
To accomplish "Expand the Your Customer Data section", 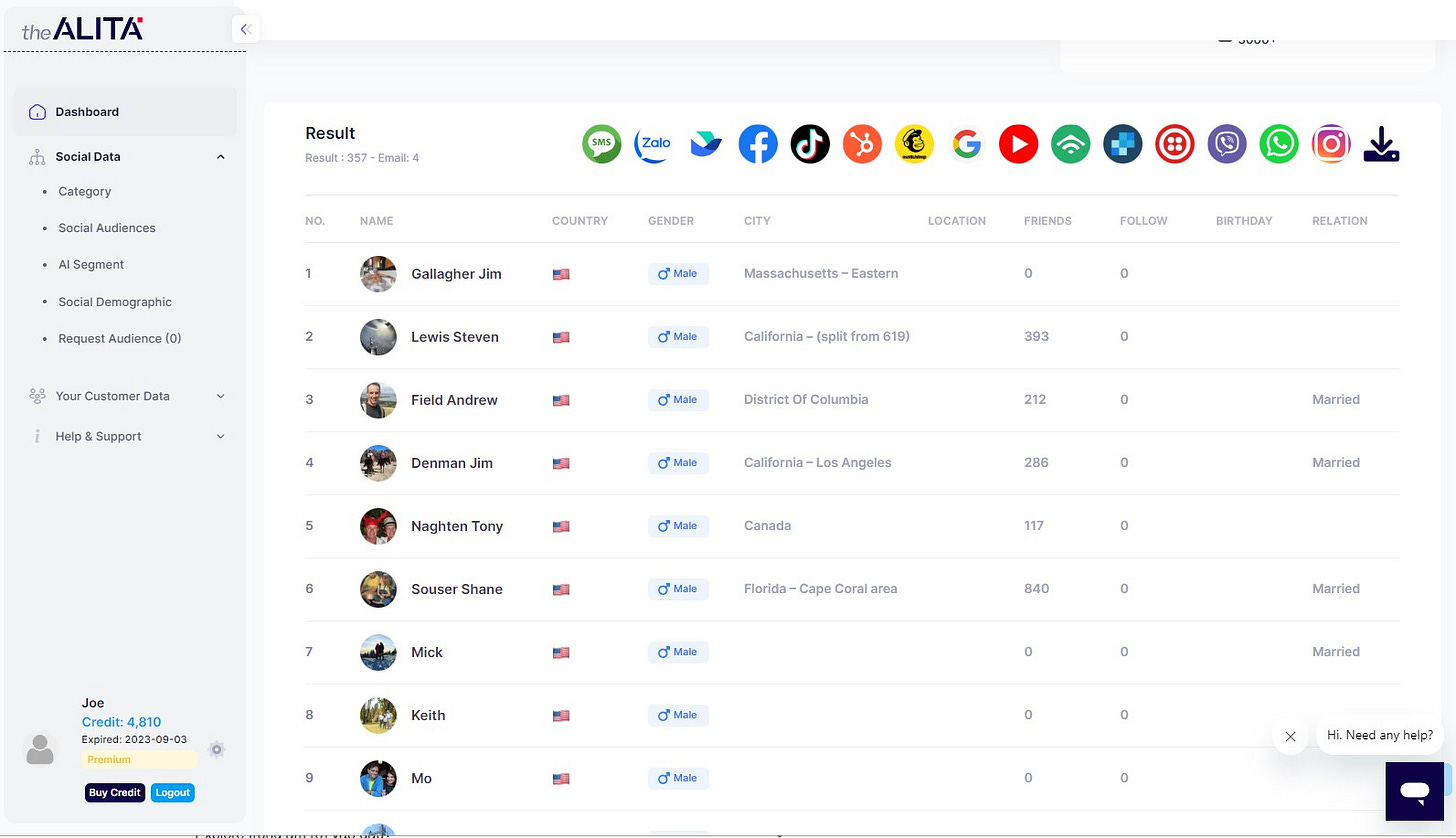I will [125, 396].
